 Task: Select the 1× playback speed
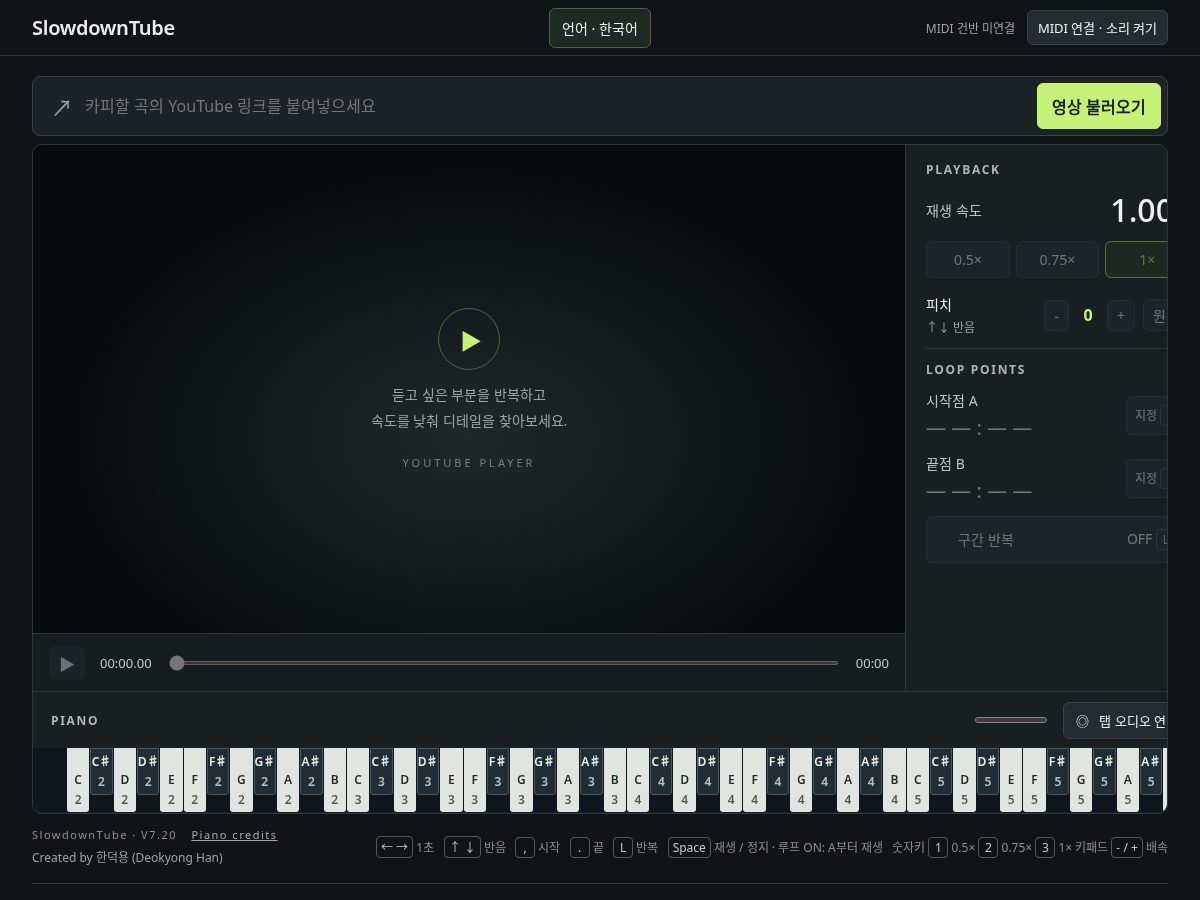coord(1137,259)
